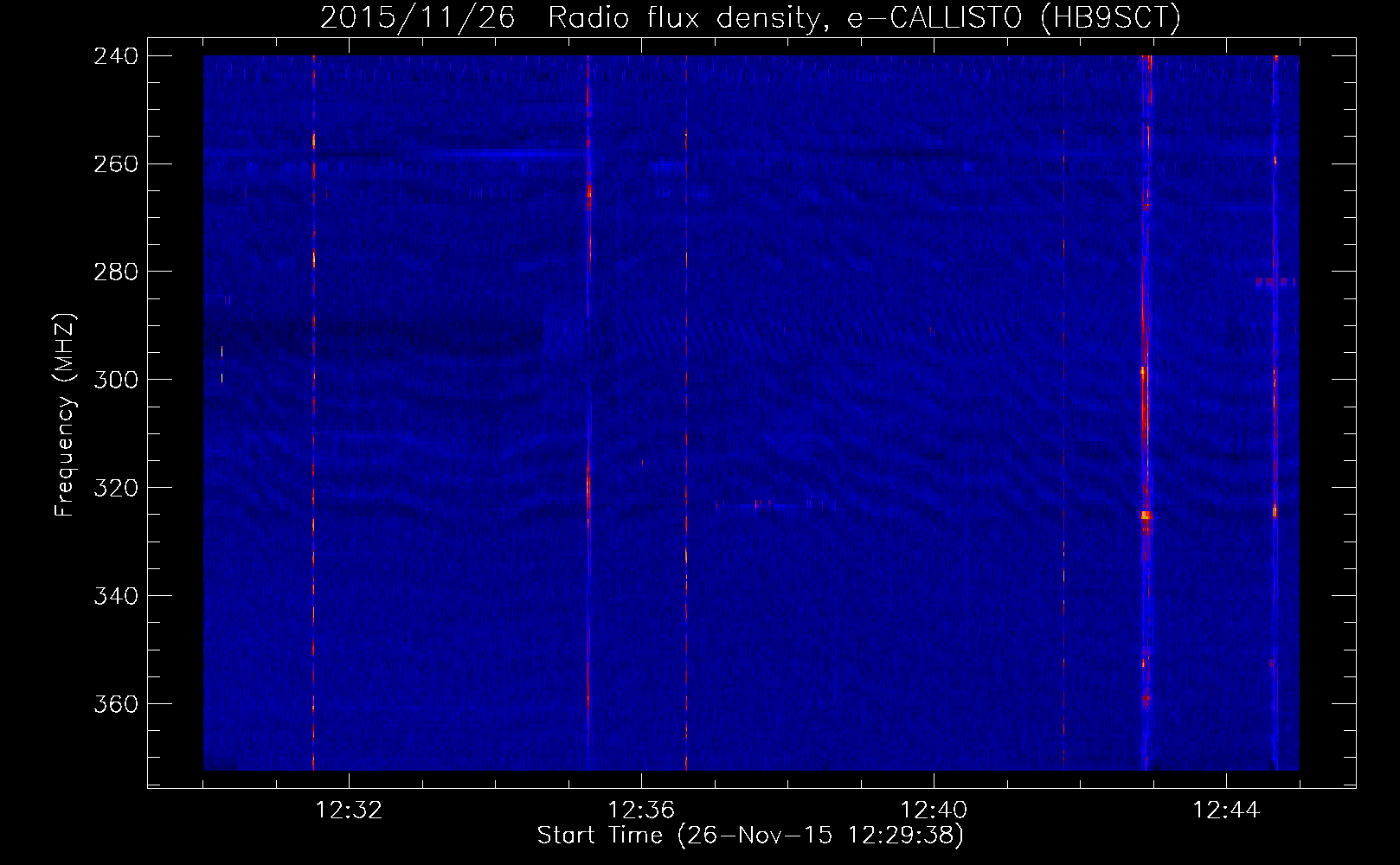Select the 260 frequency tick label

[116, 163]
